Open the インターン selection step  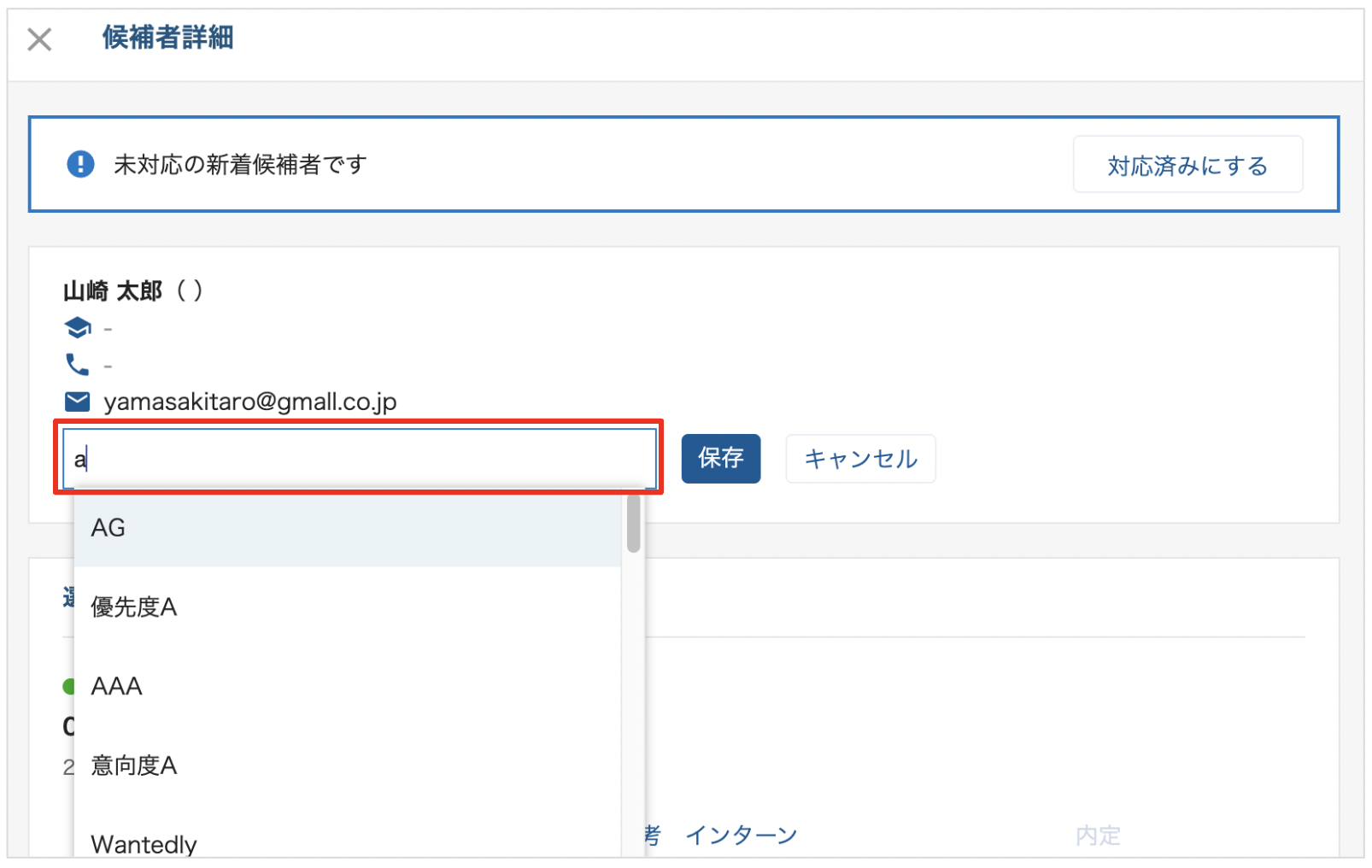pyautogui.click(x=741, y=835)
